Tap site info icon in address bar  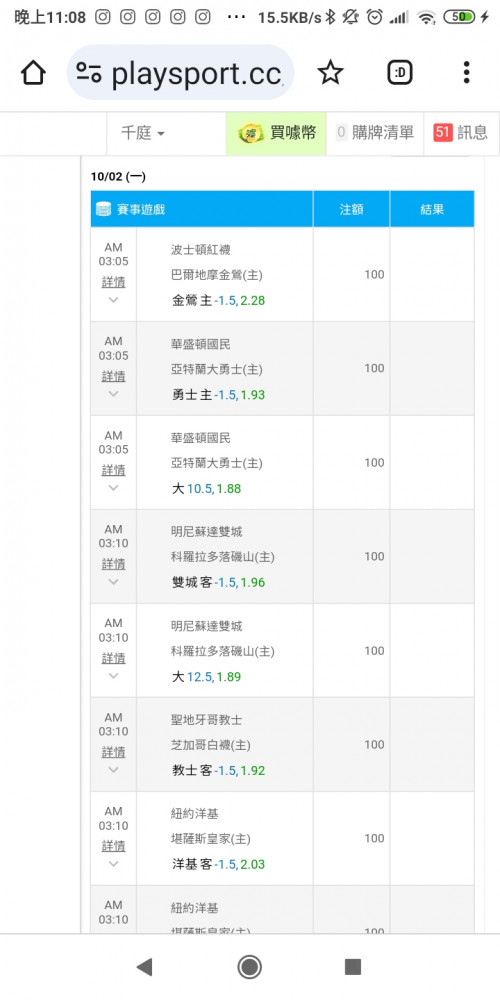pos(89,73)
